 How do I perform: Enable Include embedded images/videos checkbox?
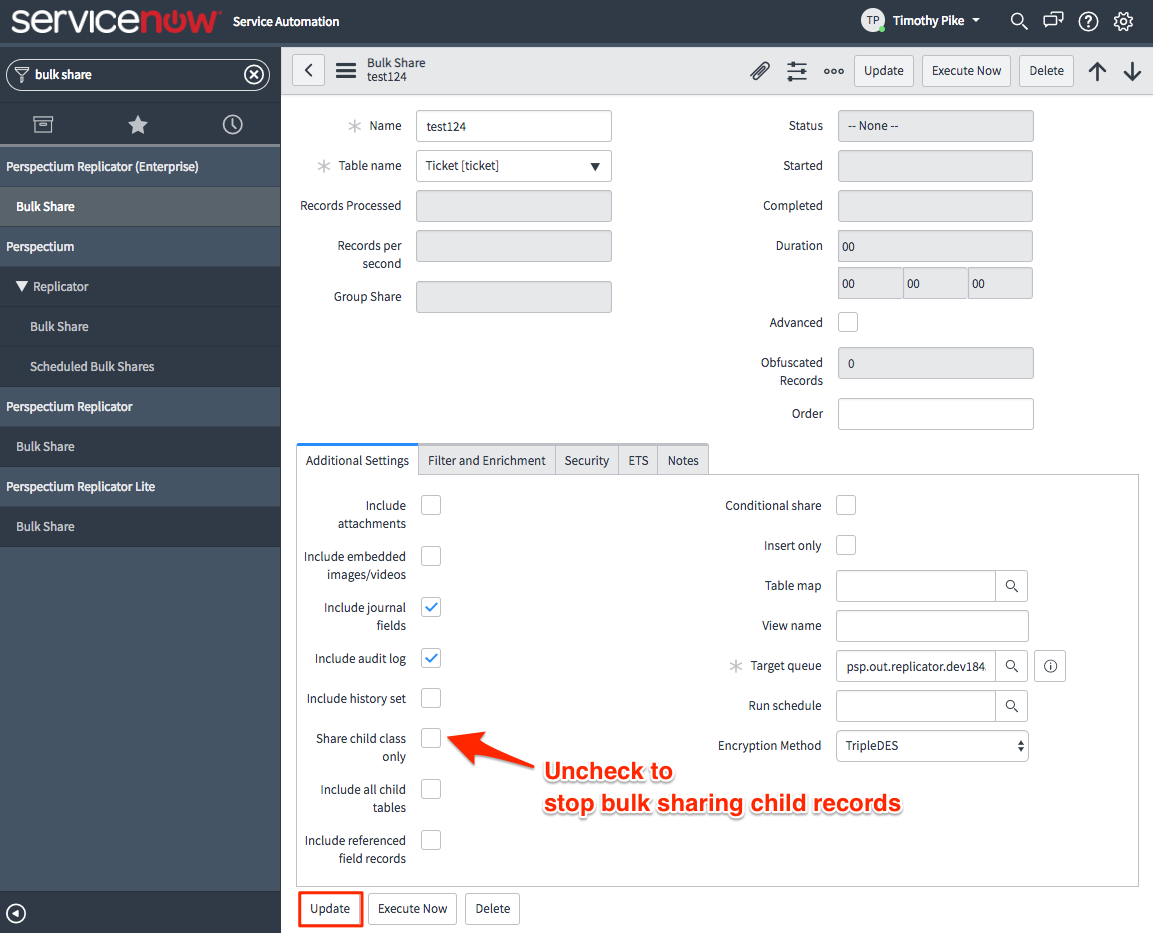[x=431, y=556]
